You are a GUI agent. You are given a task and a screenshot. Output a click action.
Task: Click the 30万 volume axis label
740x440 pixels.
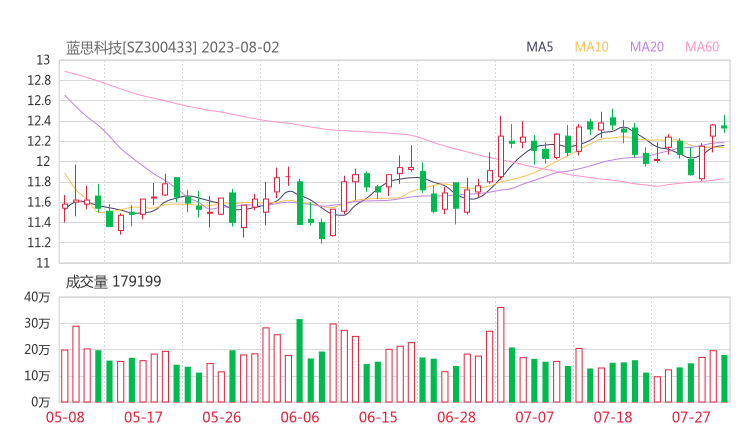click(37, 323)
